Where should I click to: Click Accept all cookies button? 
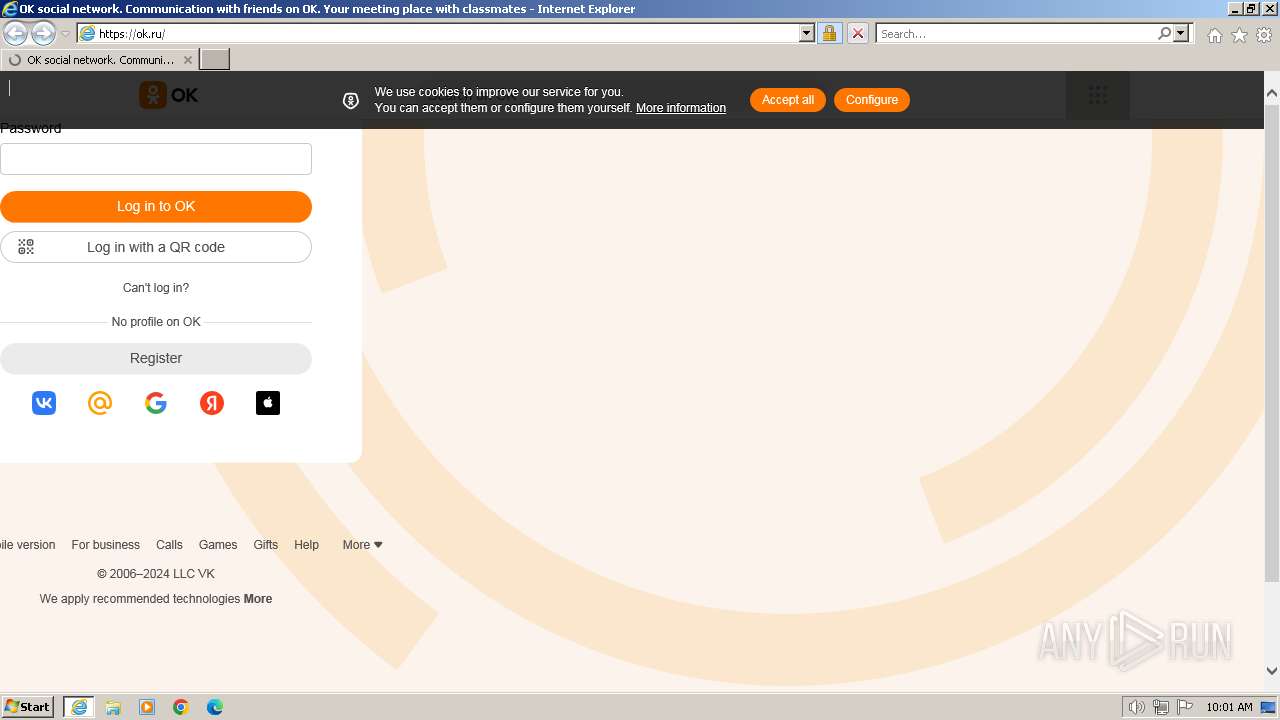(788, 100)
